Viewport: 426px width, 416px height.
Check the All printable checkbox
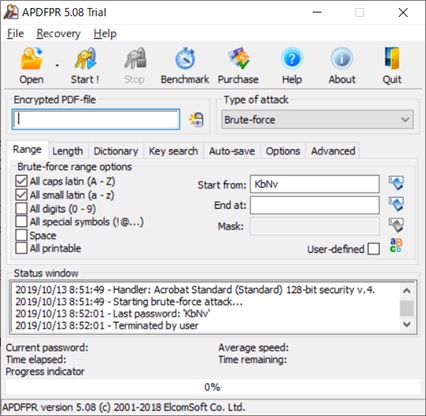tap(21, 248)
